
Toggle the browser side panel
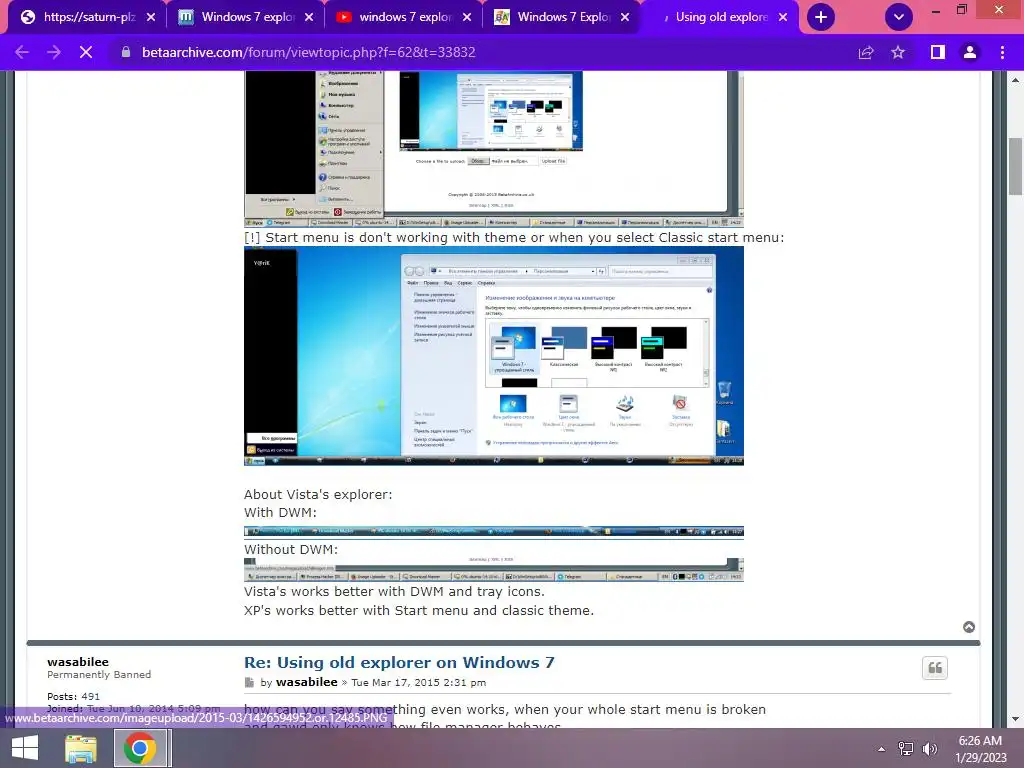point(938,52)
